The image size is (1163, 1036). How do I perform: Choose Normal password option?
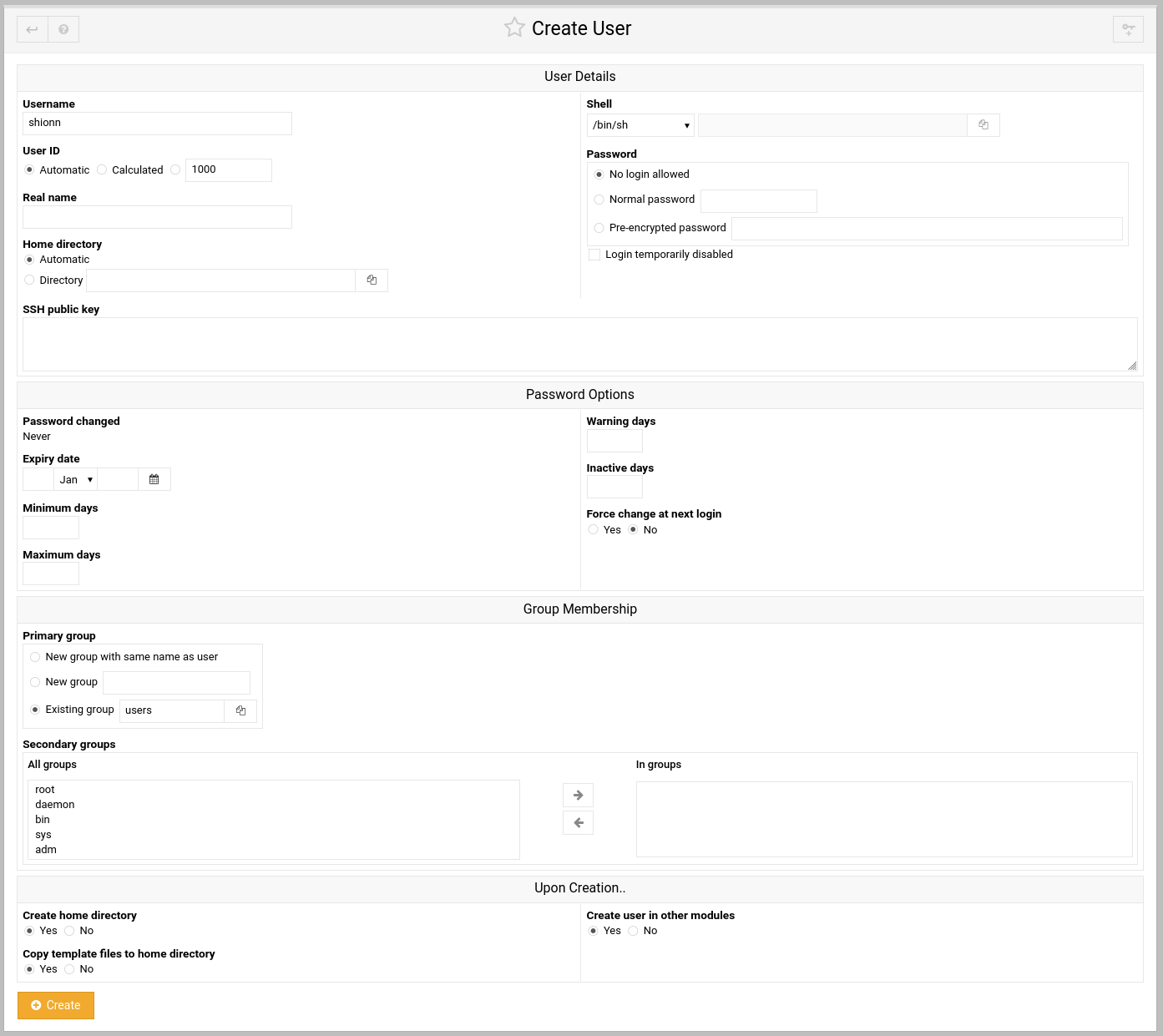[x=599, y=200]
